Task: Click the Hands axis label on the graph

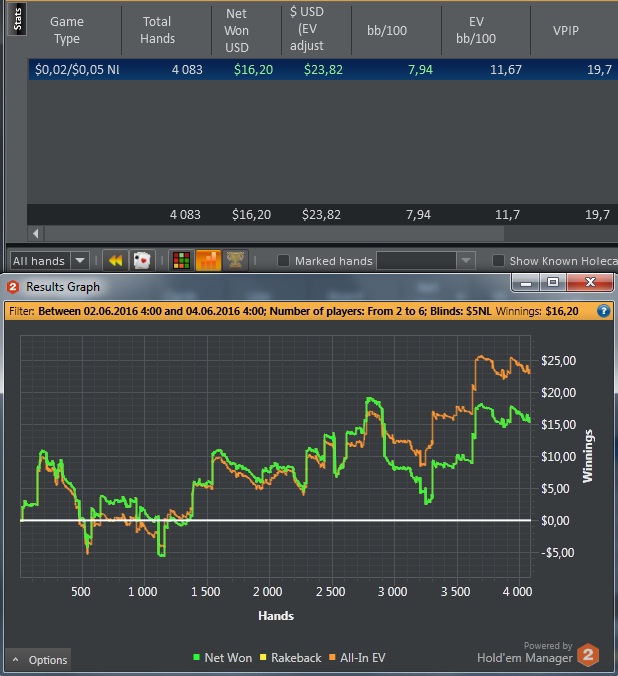Action: coord(276,616)
